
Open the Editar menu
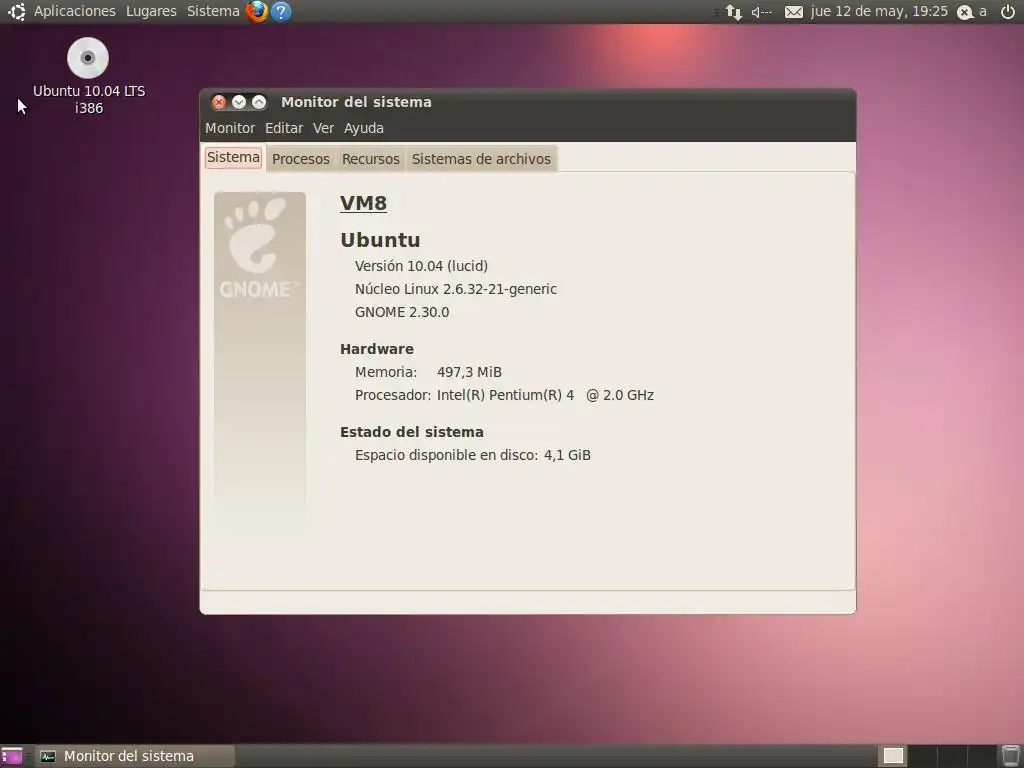point(283,128)
